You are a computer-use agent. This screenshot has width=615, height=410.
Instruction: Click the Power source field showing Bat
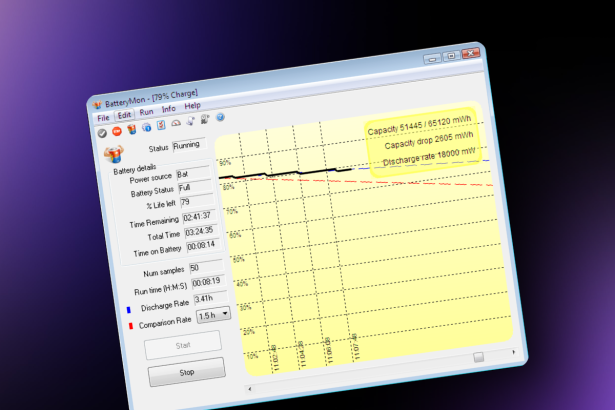193,173
